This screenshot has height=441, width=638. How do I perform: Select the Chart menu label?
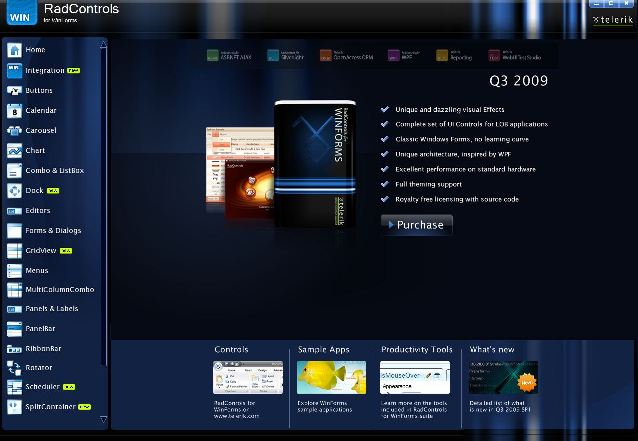tap(35, 151)
